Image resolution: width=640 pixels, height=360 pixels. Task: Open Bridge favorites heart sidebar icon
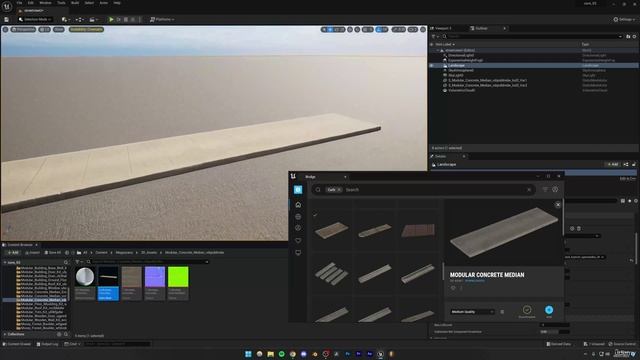coord(298,240)
